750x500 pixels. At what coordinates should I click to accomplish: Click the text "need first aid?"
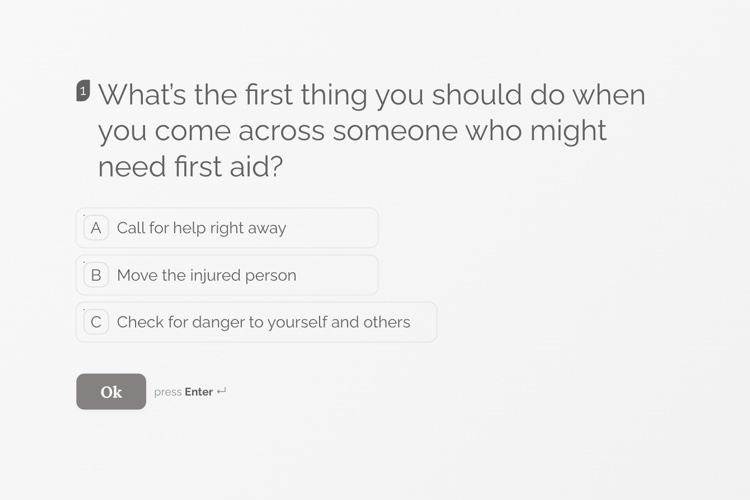click(190, 167)
